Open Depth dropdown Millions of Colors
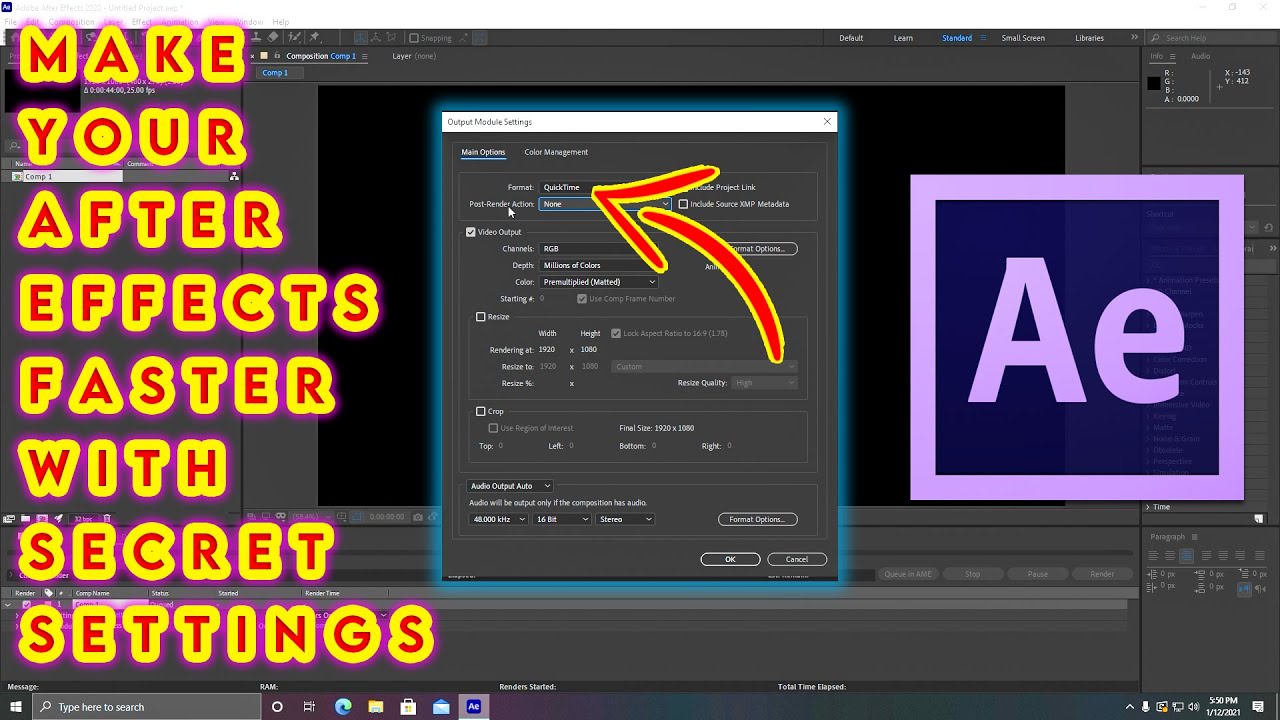The width and height of the screenshot is (1280, 720). (598, 265)
